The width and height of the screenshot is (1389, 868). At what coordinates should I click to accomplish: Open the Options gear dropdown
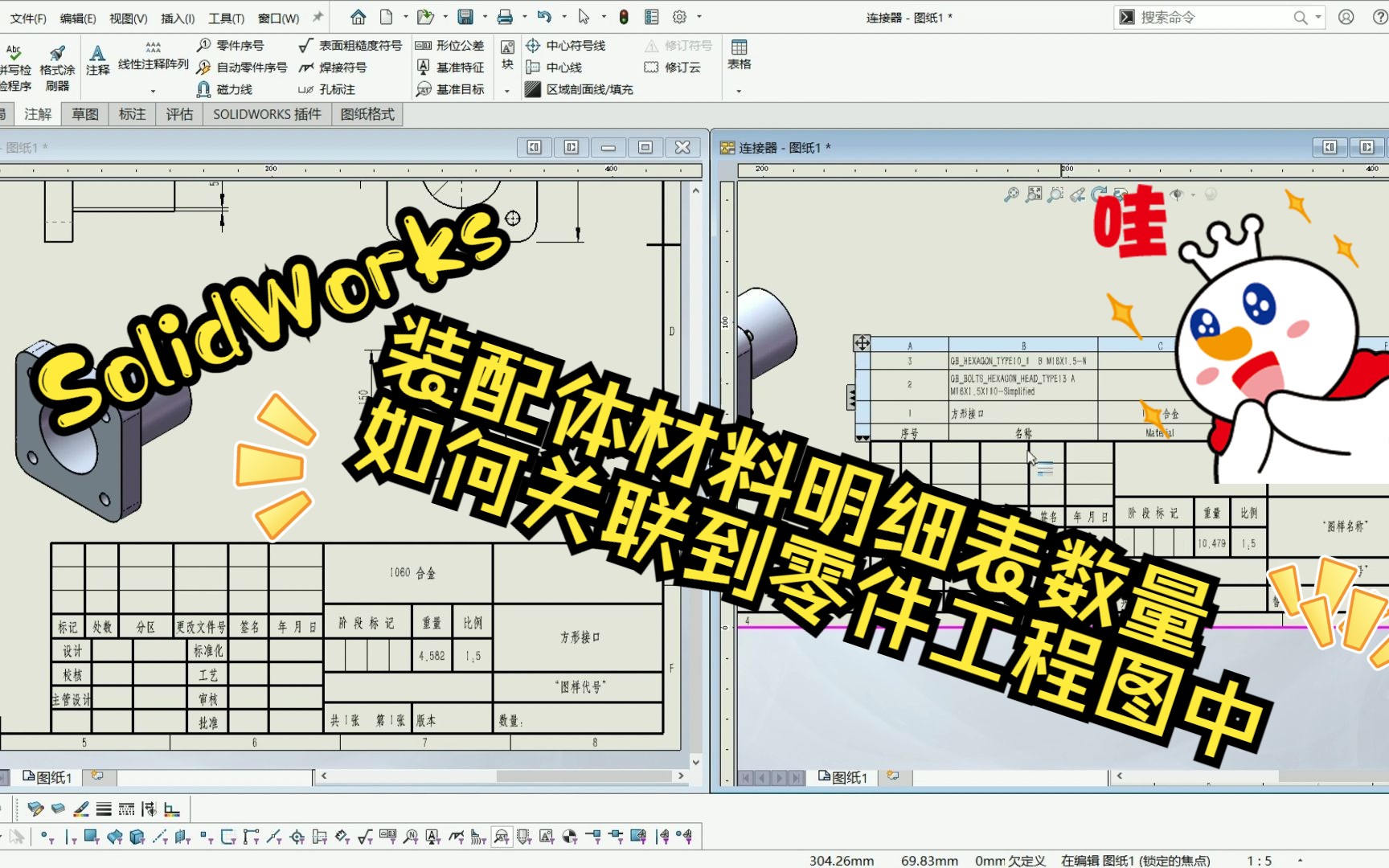pyautogui.click(x=696, y=17)
